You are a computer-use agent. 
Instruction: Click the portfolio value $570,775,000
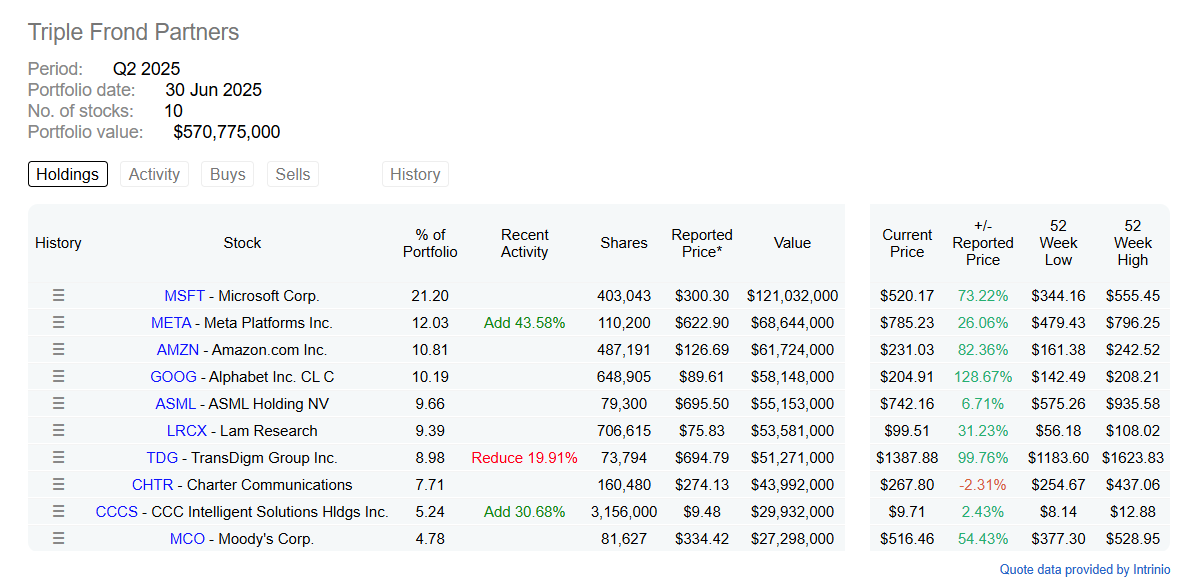pyautogui.click(x=226, y=132)
